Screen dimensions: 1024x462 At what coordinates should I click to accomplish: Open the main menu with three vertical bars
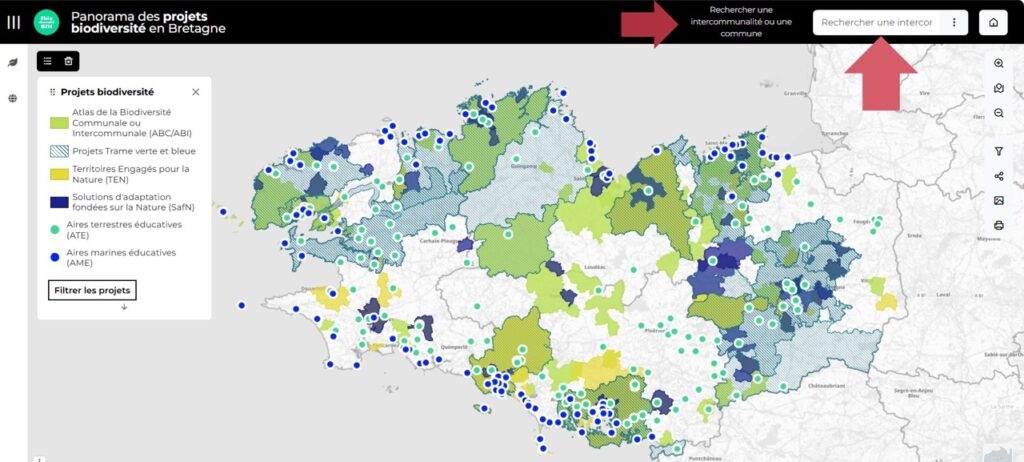[14, 22]
